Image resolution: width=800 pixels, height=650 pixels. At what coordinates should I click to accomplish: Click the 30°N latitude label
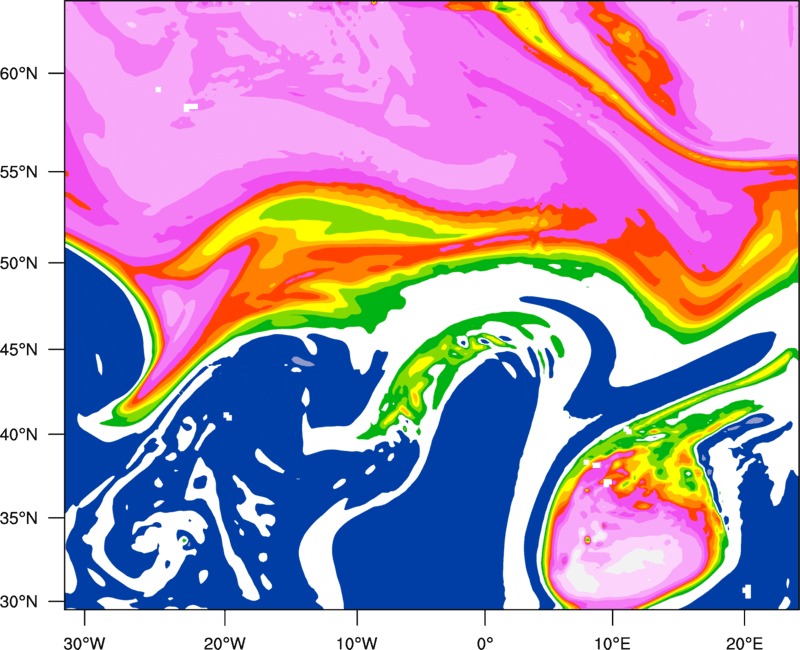pos(19,602)
